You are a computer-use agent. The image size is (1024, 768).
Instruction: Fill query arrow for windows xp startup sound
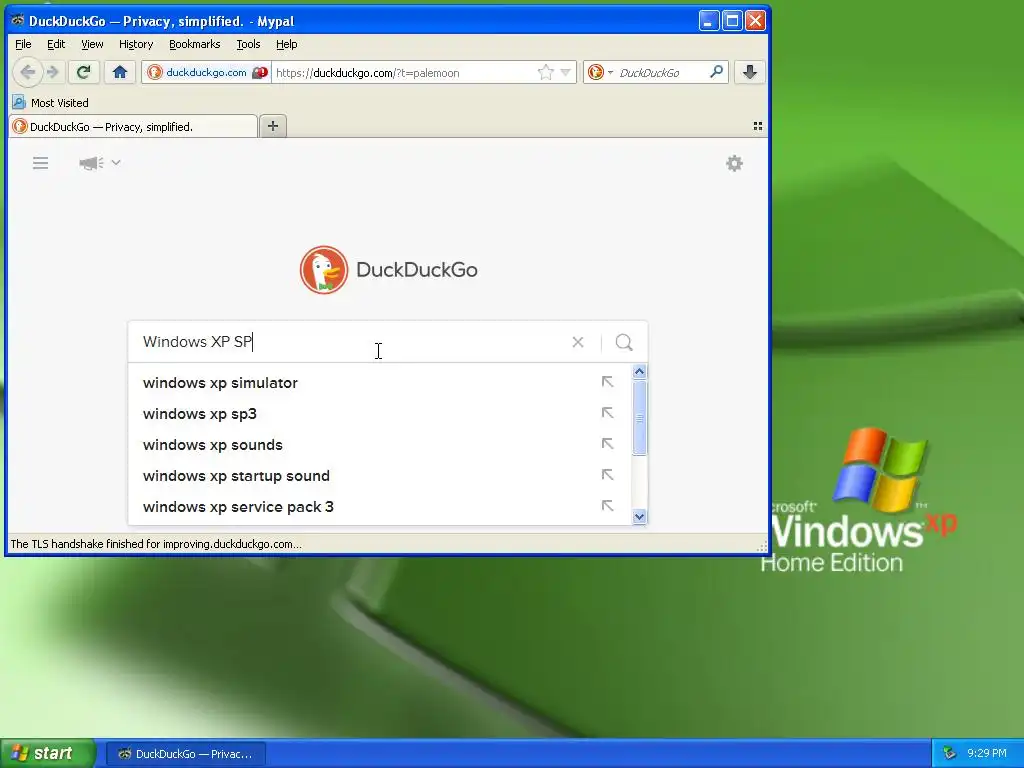pyautogui.click(x=607, y=475)
